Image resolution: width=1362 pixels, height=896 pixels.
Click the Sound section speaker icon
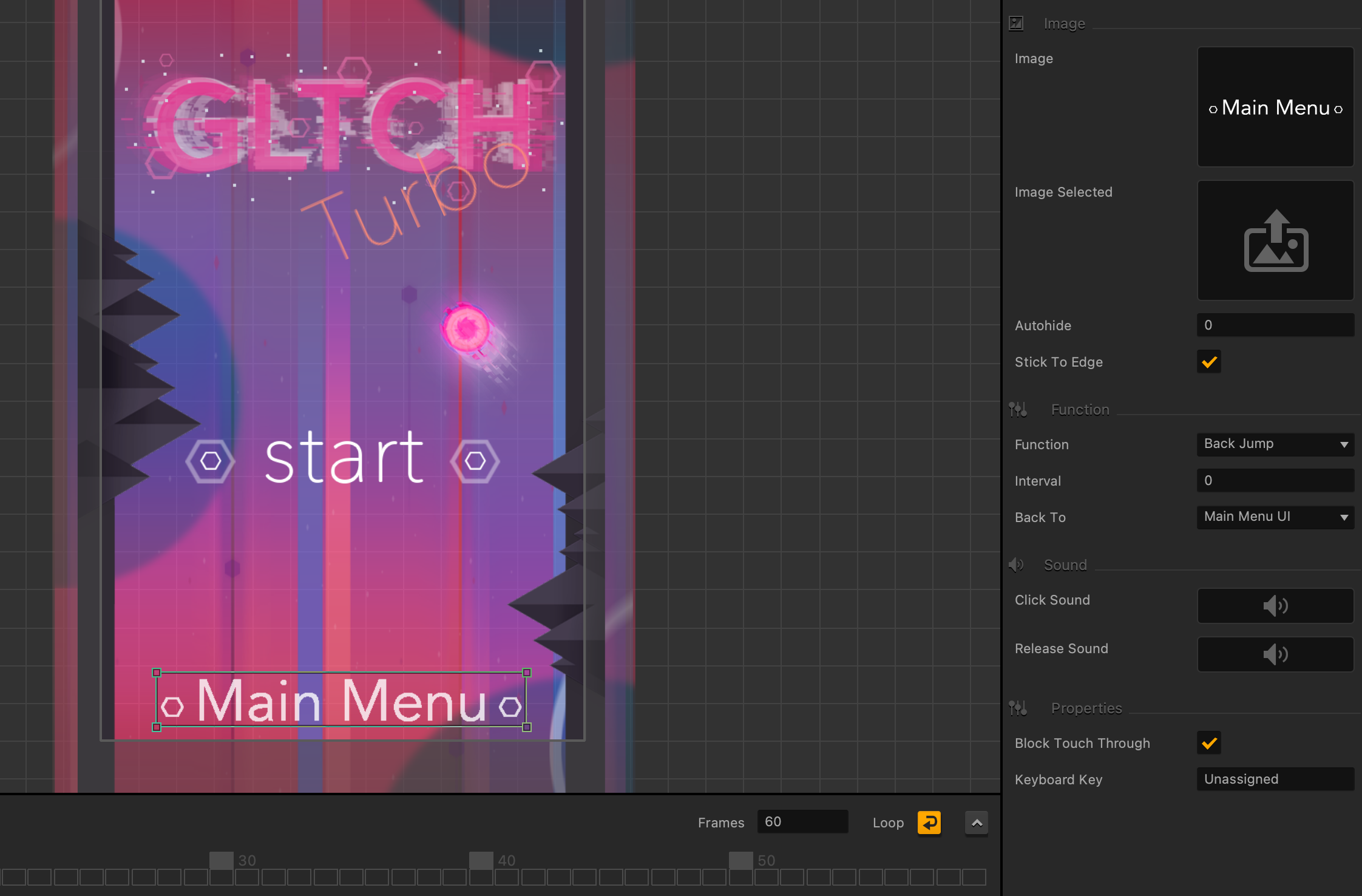coord(1016,565)
